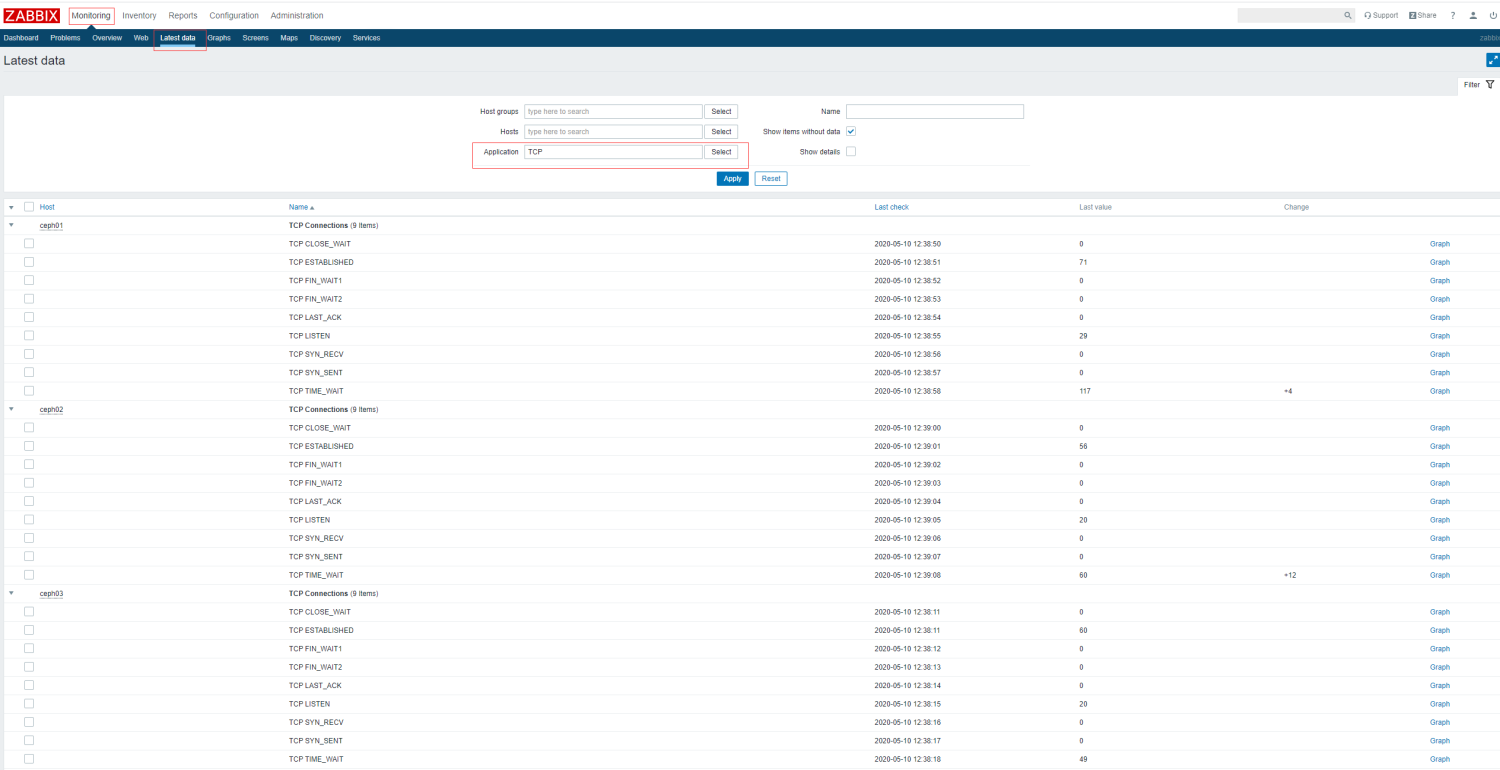Viewport: 1500px width, 770px height.
Task: Collapse the ceph02 TCP Connections group
Action: coord(11,409)
